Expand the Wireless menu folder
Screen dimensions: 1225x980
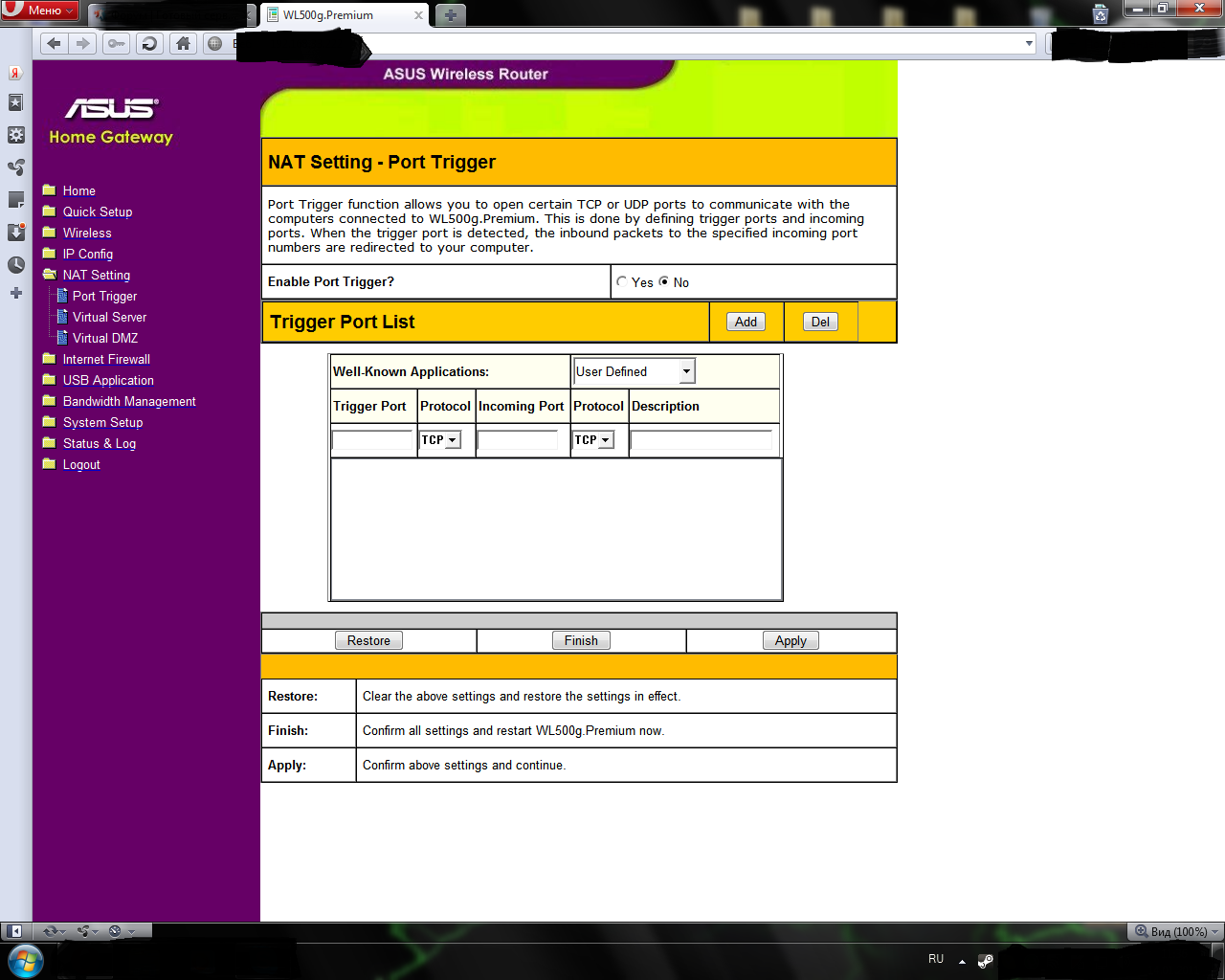pyautogui.click(x=87, y=233)
